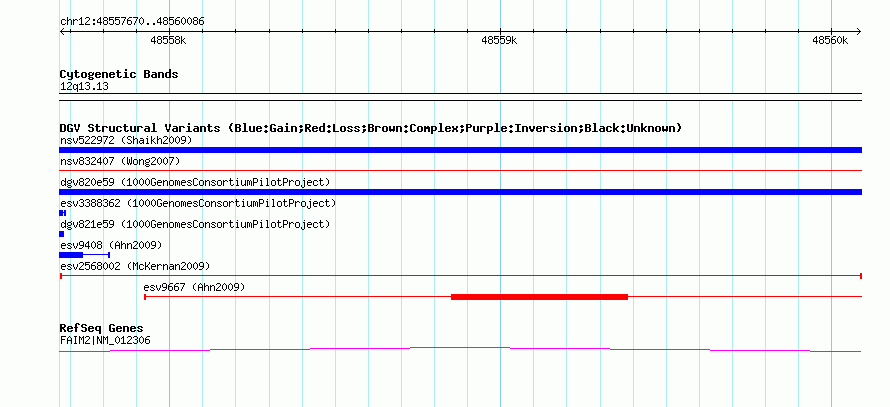The image size is (890, 407).
Task: Select the blue esv9408 variant glyph
Action: point(85,255)
